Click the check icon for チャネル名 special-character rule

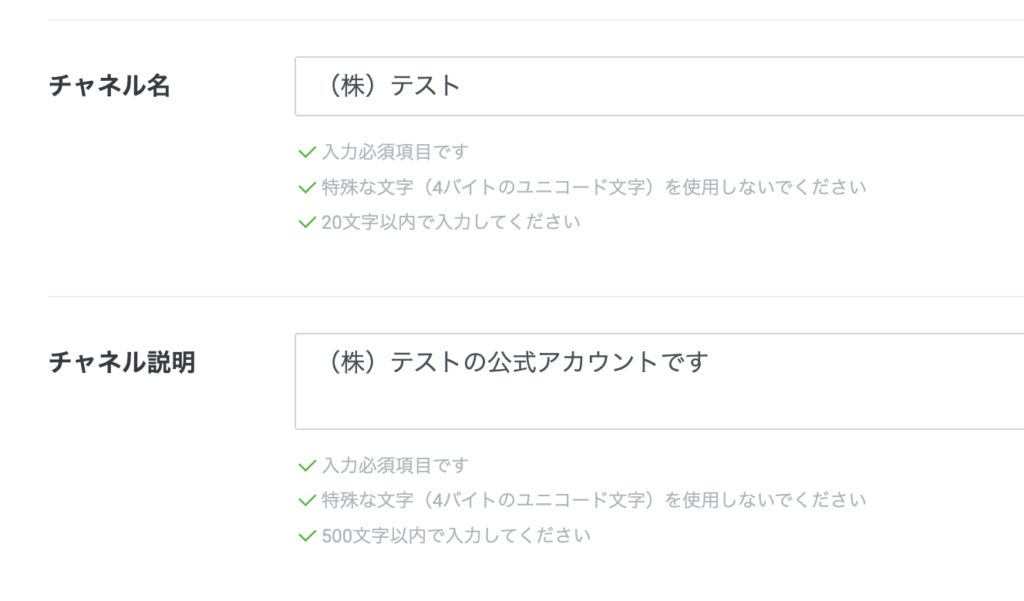pyautogui.click(x=307, y=187)
